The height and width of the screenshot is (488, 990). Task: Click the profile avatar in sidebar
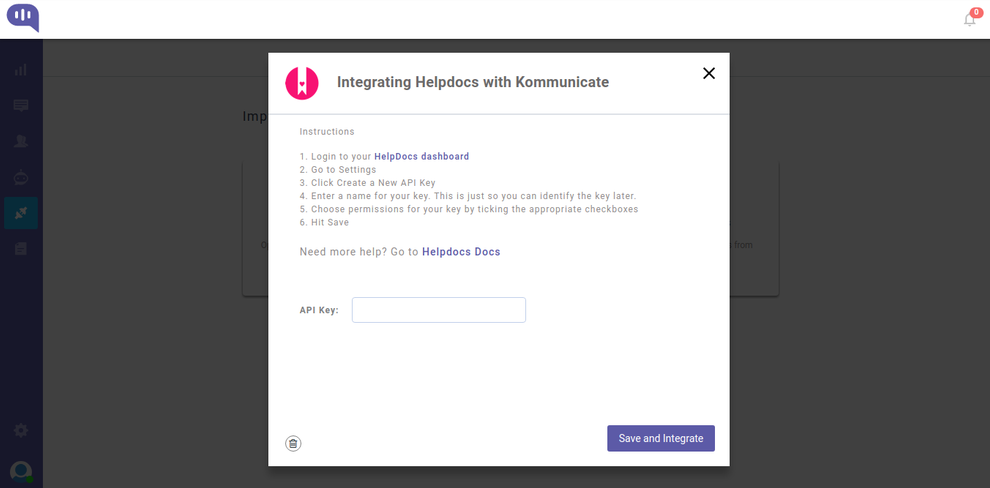pos(21,471)
